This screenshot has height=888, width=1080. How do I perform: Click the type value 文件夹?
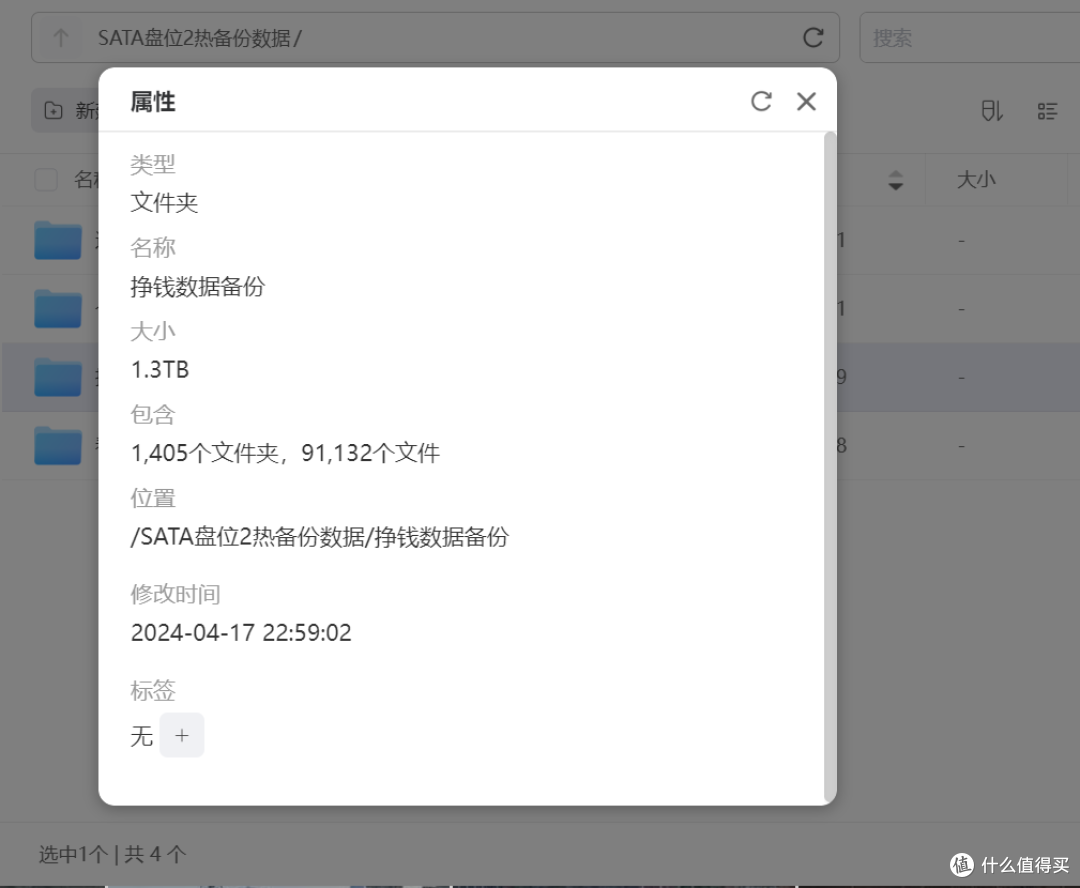(164, 203)
